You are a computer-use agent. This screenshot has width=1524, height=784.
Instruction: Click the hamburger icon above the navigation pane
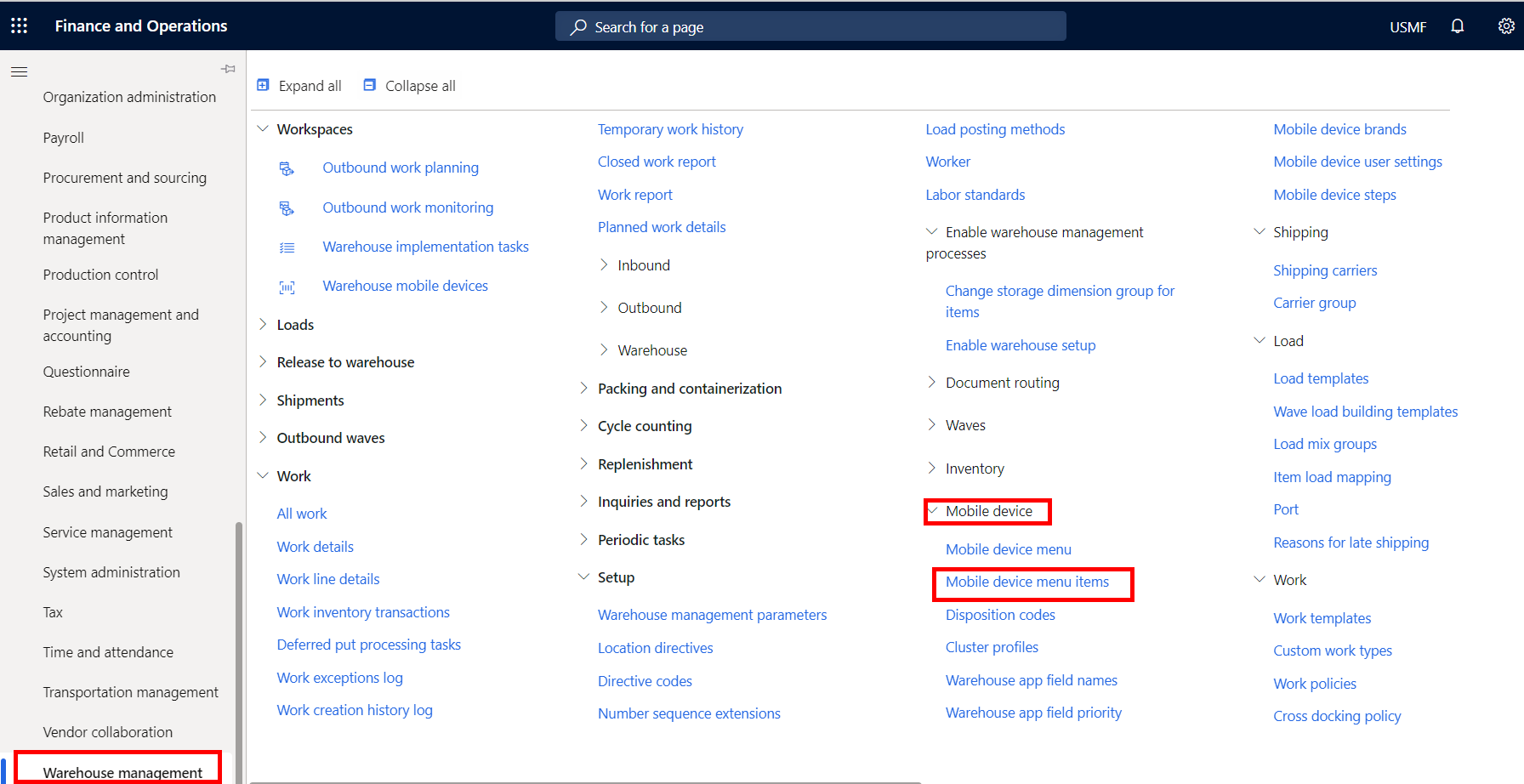click(x=19, y=71)
